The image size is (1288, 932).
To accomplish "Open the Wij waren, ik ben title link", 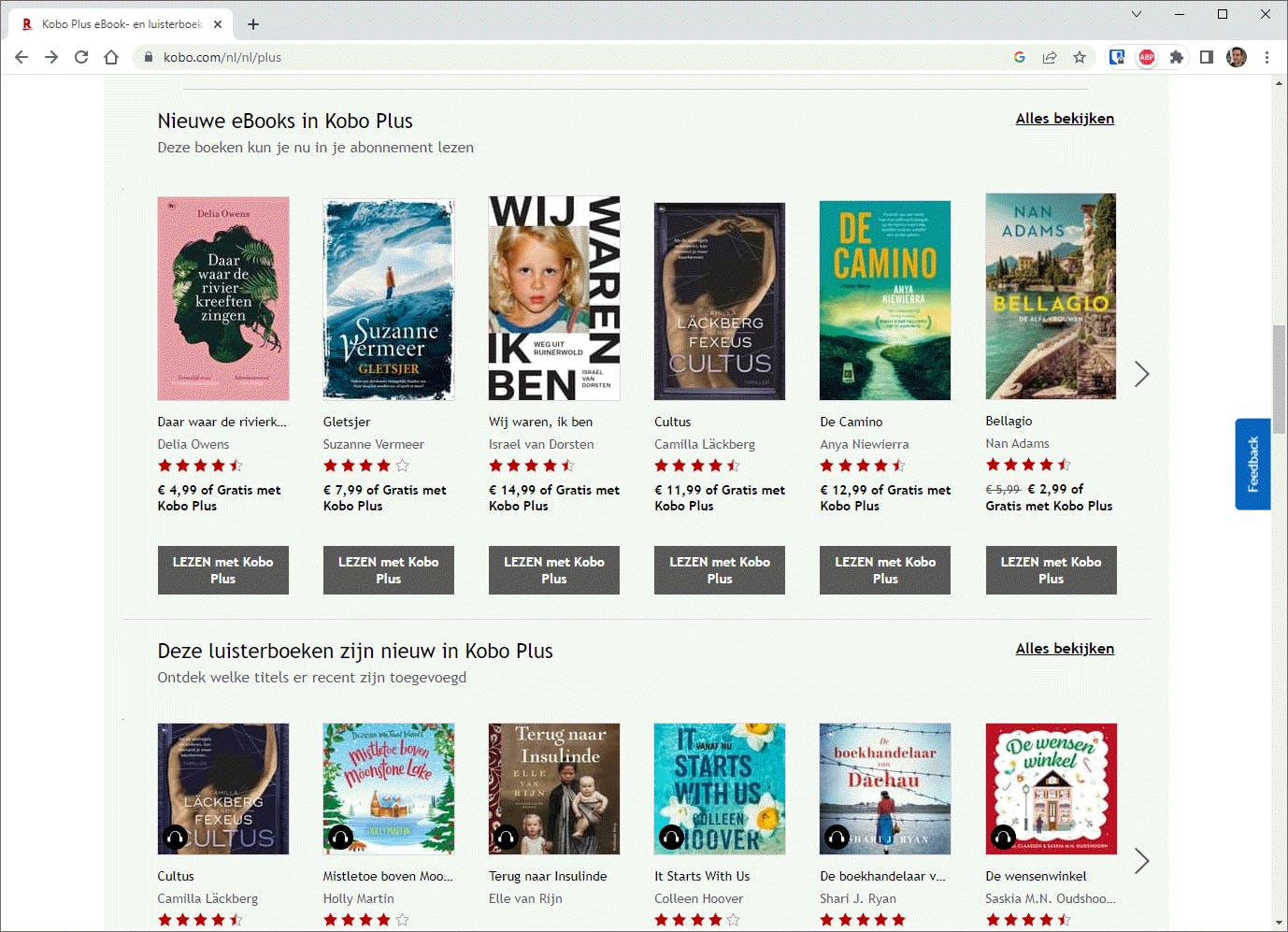I will pyautogui.click(x=540, y=422).
